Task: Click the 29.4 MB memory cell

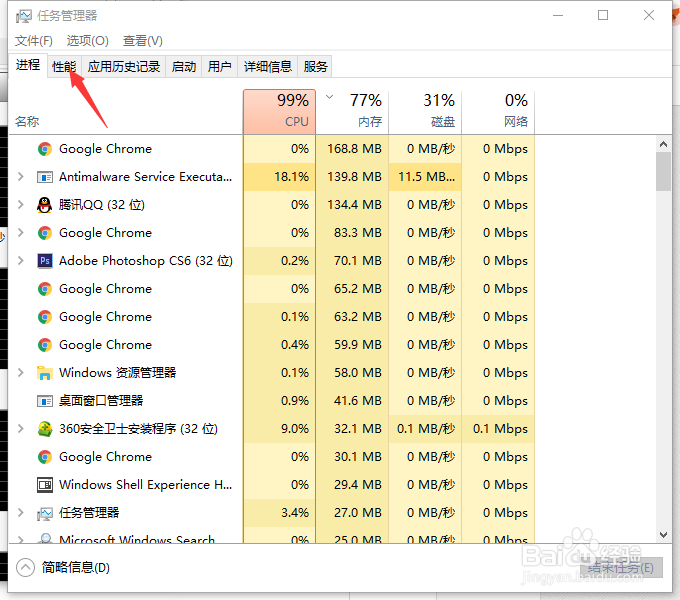Action: coord(352,485)
